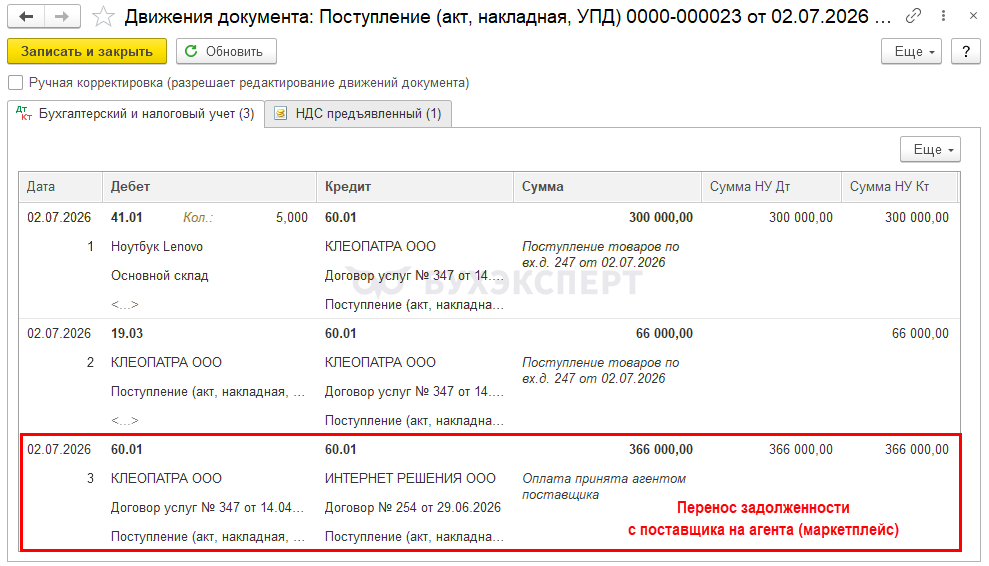Select the Ноутбук Lenovo cell
This screenshot has height=566, width=989.
click(x=157, y=247)
